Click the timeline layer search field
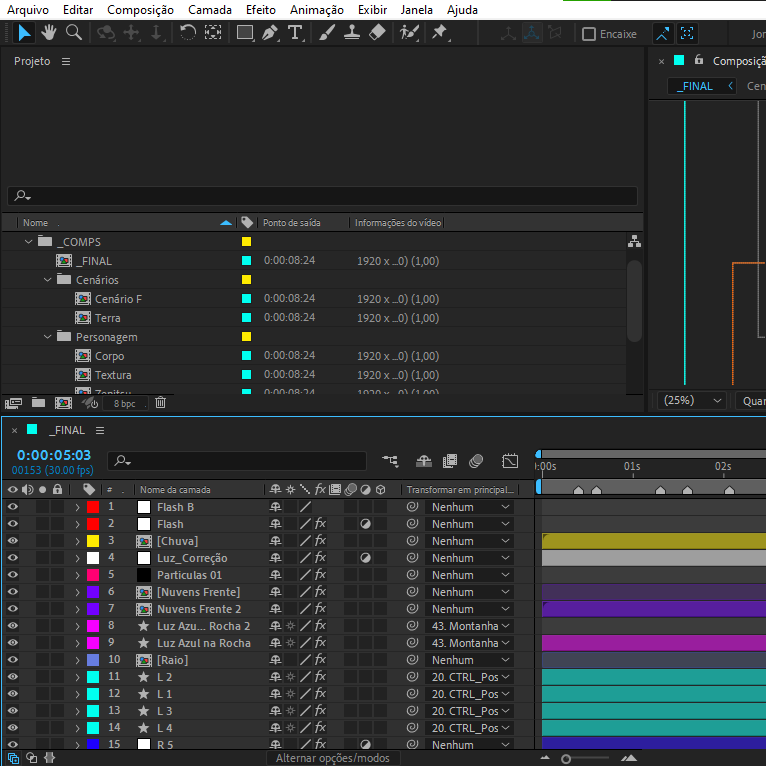Viewport: 766px width, 766px height. (240, 461)
